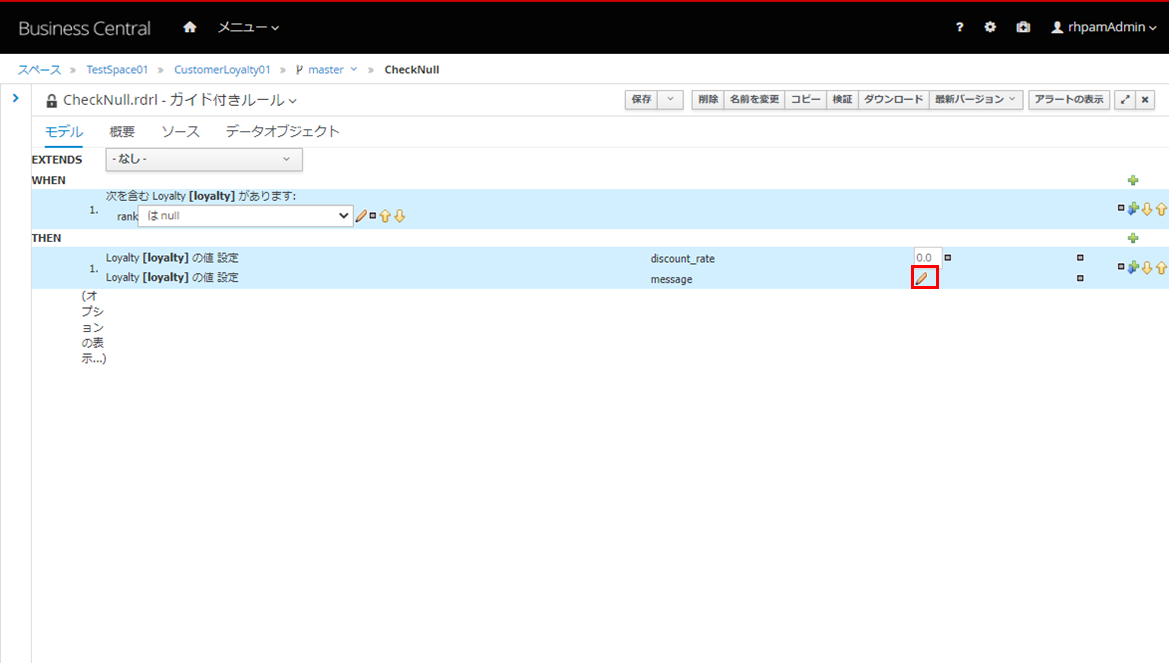Click the CheckNull breadcrumb text

pyautogui.click(x=412, y=69)
